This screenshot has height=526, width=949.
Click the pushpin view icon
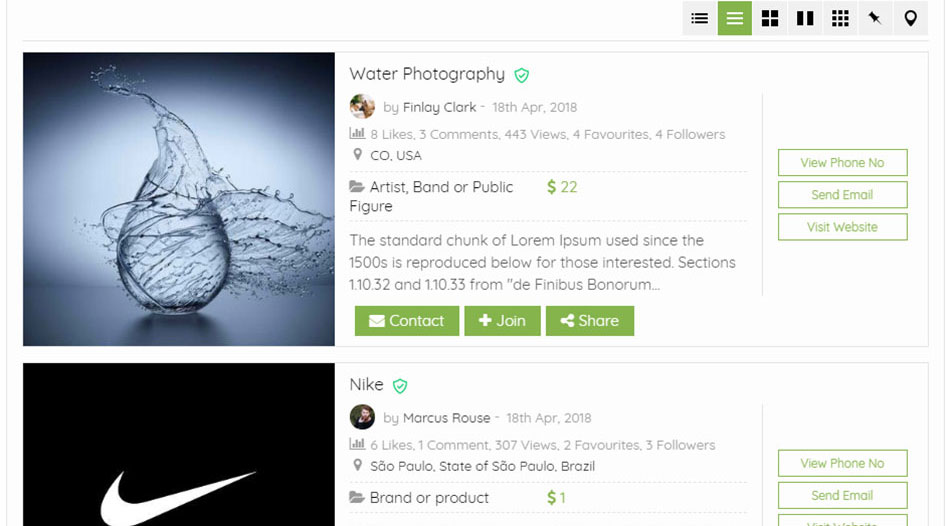coord(875,18)
